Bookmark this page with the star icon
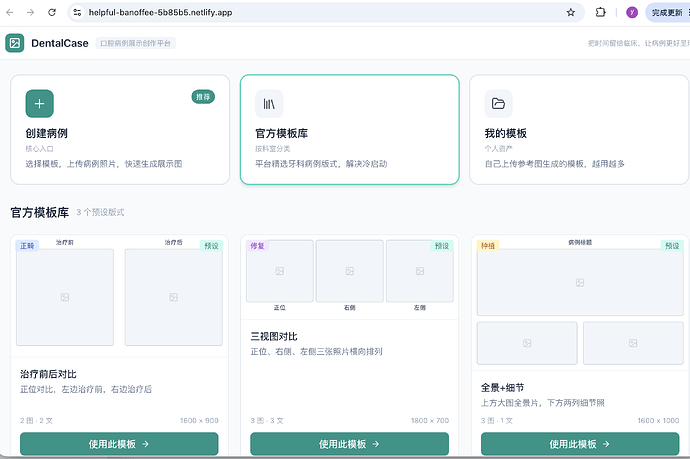This screenshot has width=690, height=459. (x=571, y=12)
